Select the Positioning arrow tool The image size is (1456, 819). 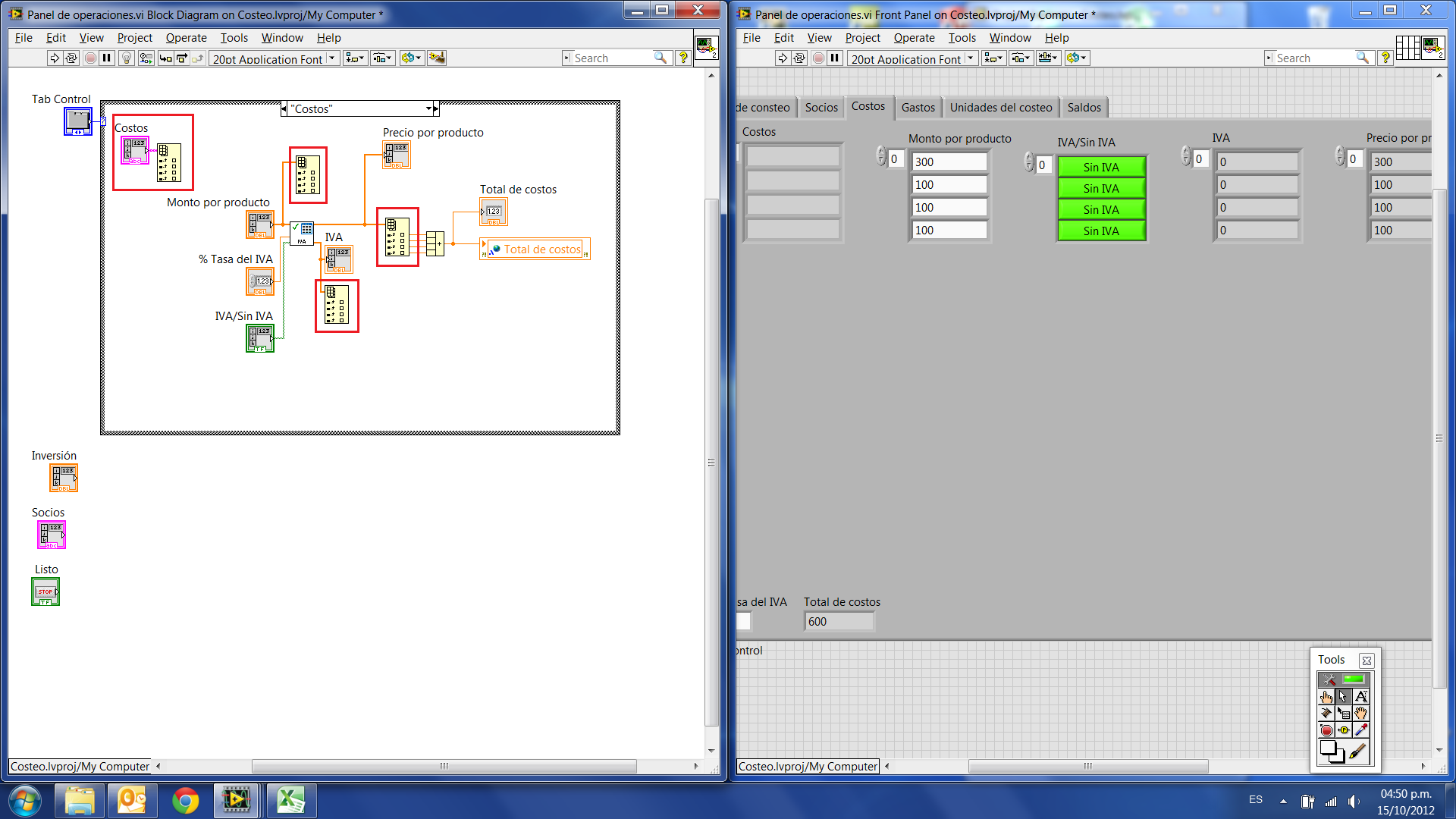click(1343, 696)
